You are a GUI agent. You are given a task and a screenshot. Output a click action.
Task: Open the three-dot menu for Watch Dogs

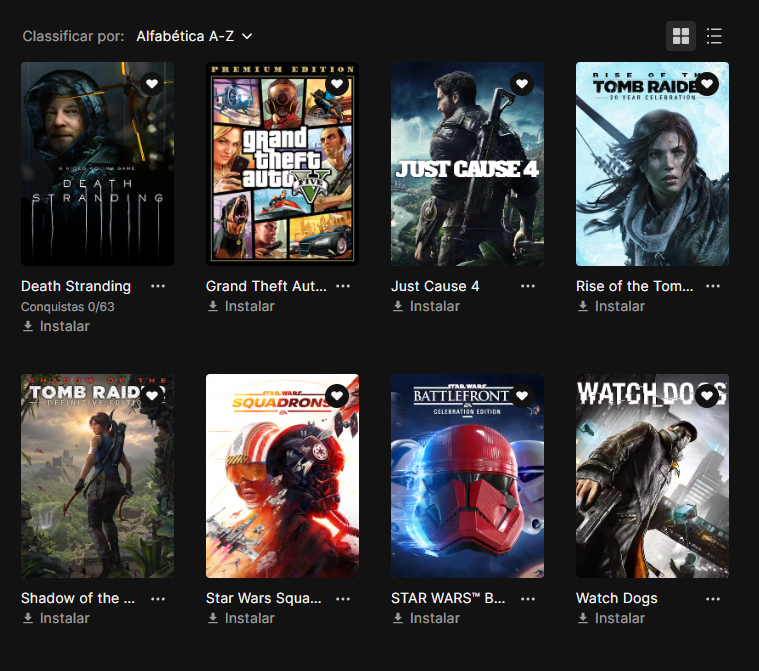[x=713, y=599]
